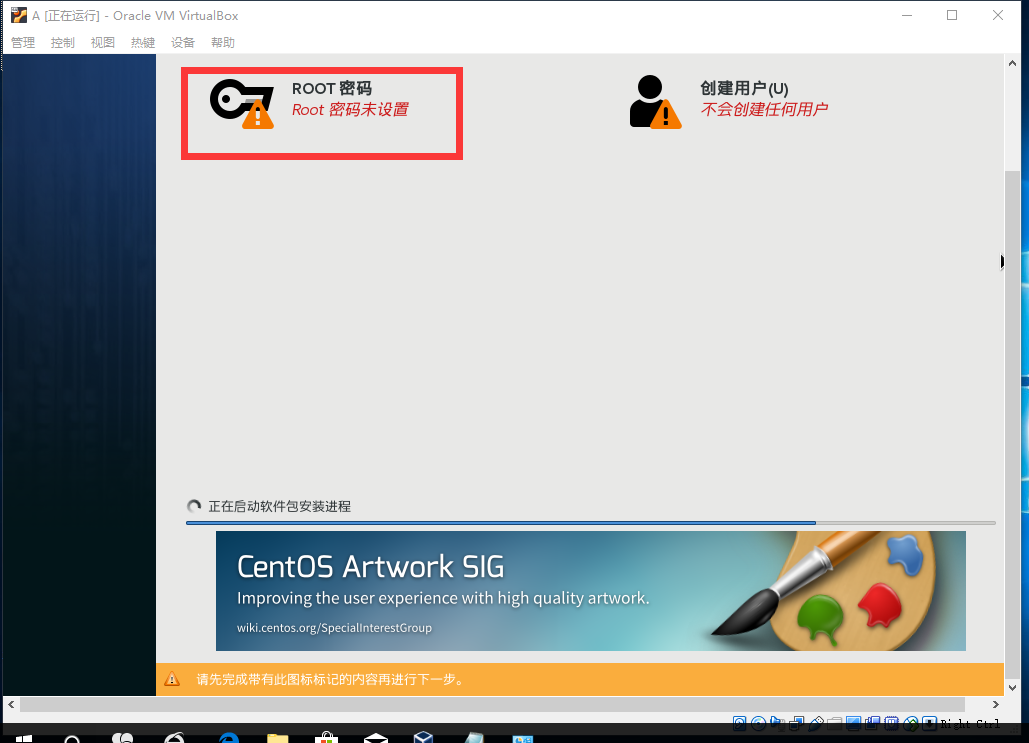Image resolution: width=1029 pixels, height=743 pixels.
Task: Click the warning triangle in the orange bar
Action: [x=172, y=679]
